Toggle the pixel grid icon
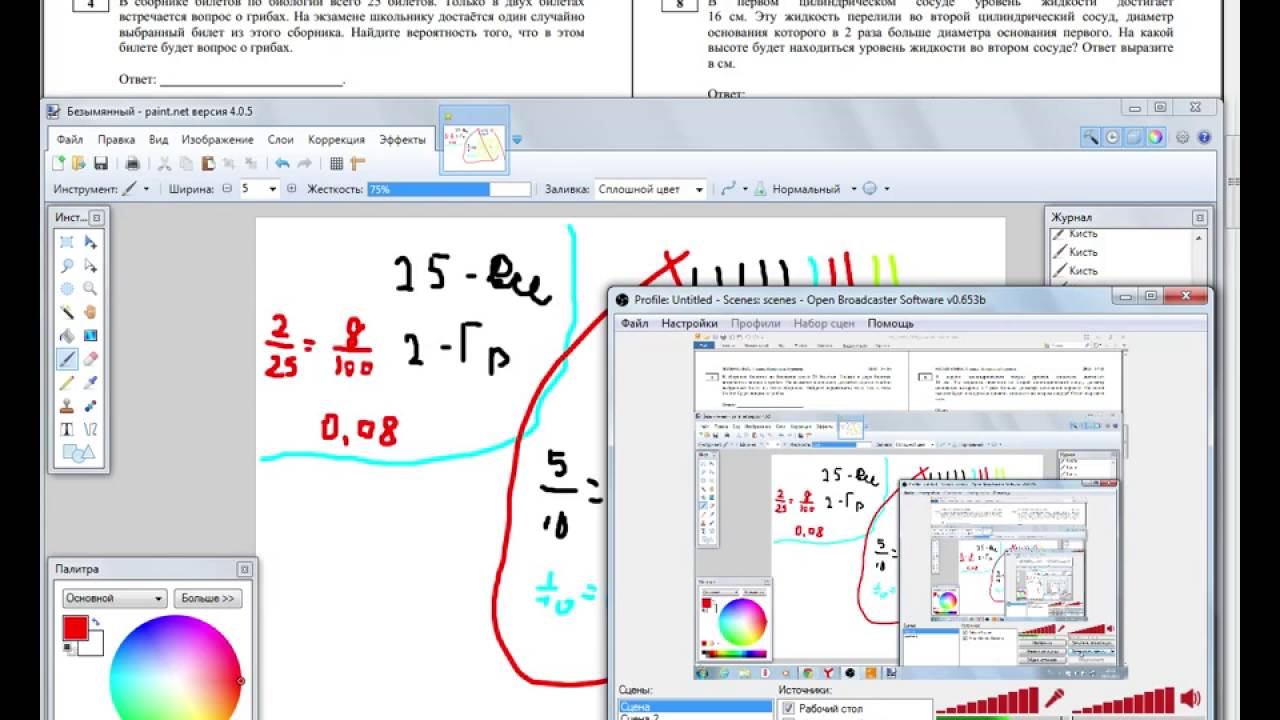The image size is (1280, 720). (x=337, y=163)
